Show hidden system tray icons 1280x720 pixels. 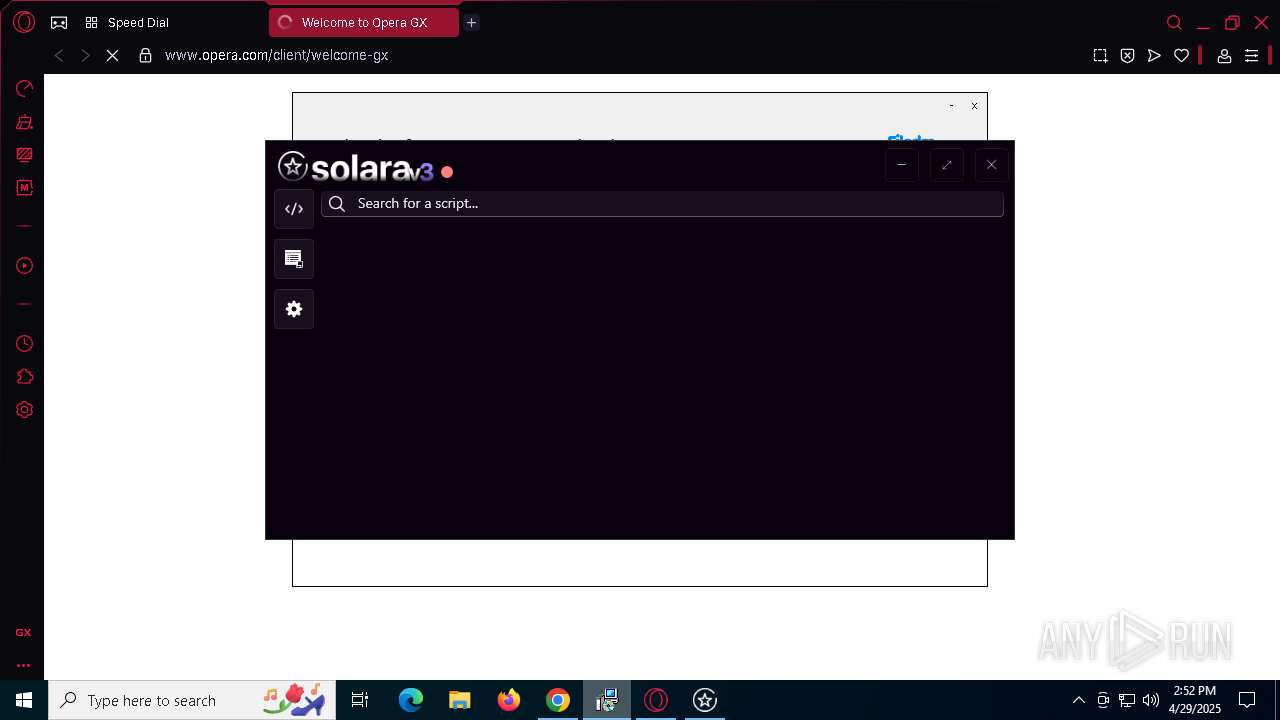click(1078, 700)
